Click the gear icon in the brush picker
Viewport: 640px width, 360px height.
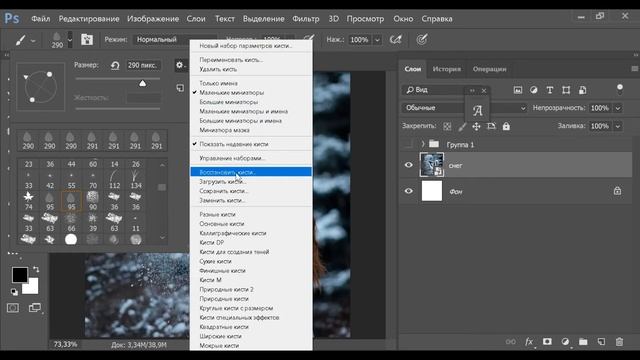[x=180, y=65]
